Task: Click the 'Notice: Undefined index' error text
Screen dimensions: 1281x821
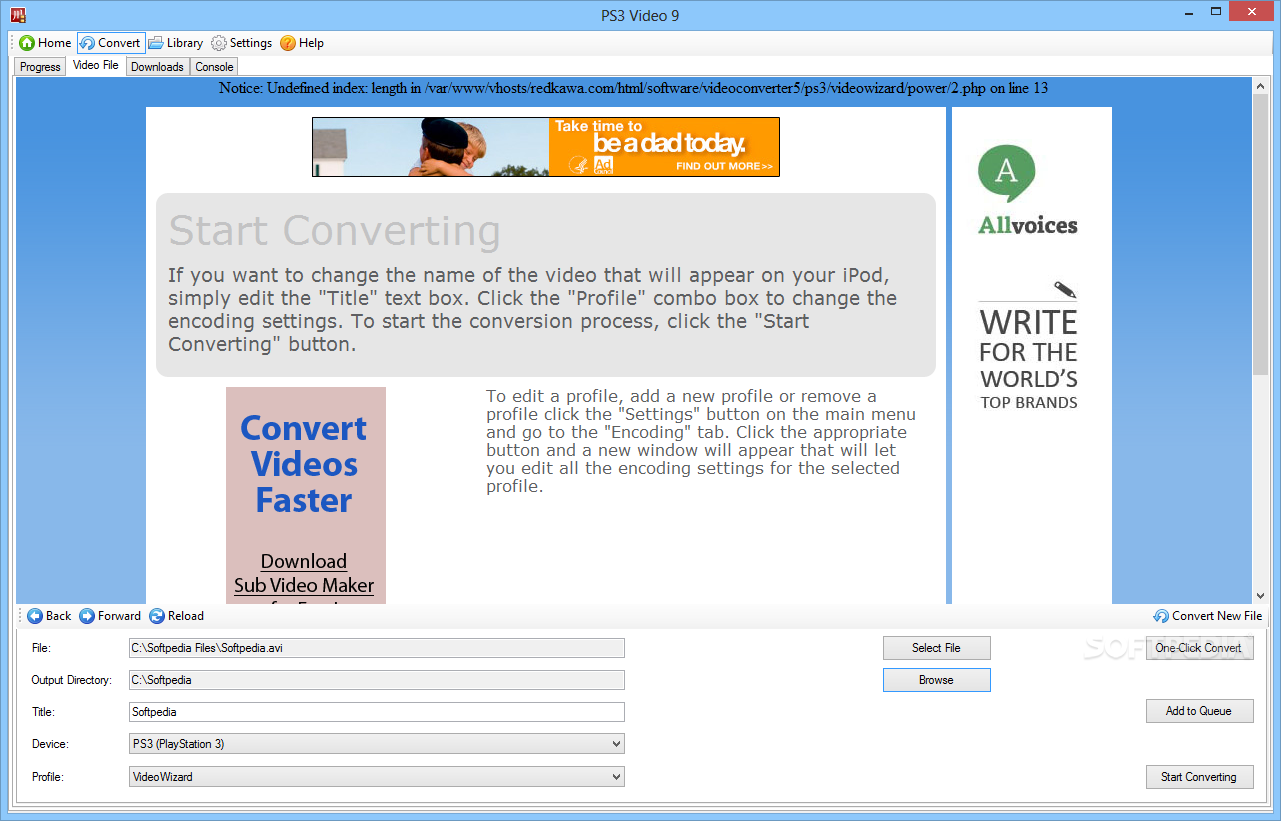Action: click(633, 88)
